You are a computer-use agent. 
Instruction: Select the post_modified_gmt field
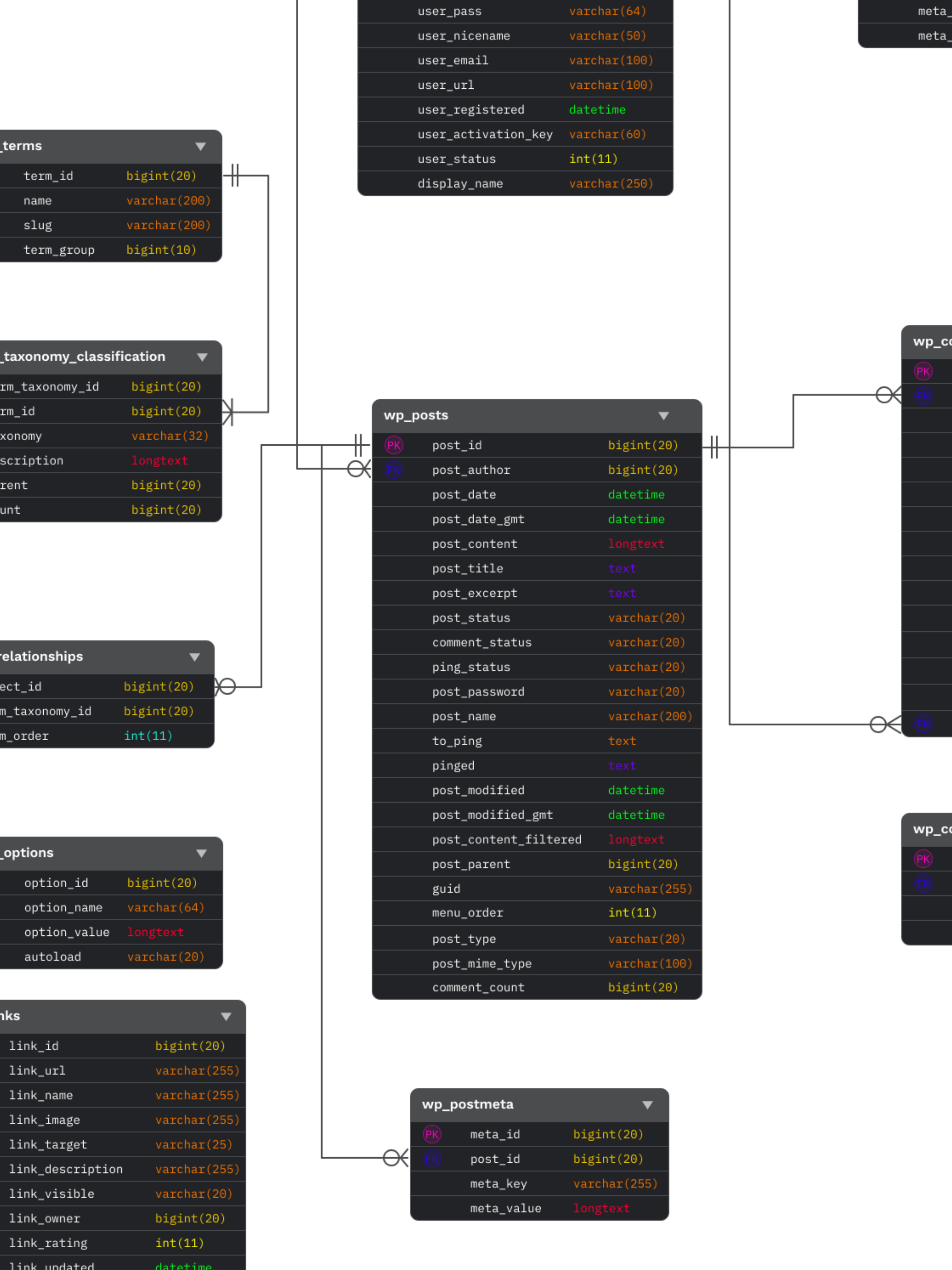[537, 815]
